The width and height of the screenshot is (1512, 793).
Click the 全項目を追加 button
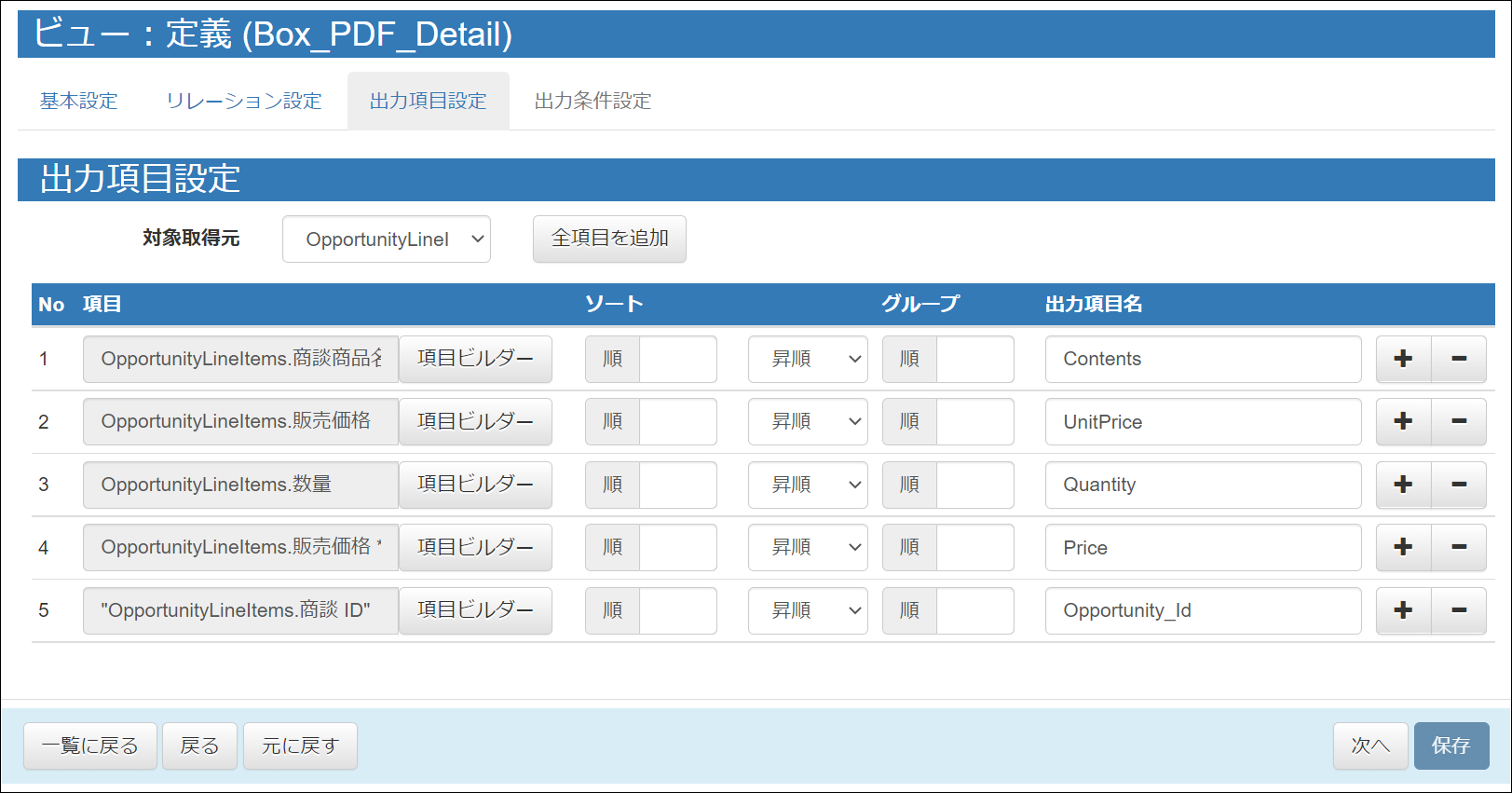609,239
